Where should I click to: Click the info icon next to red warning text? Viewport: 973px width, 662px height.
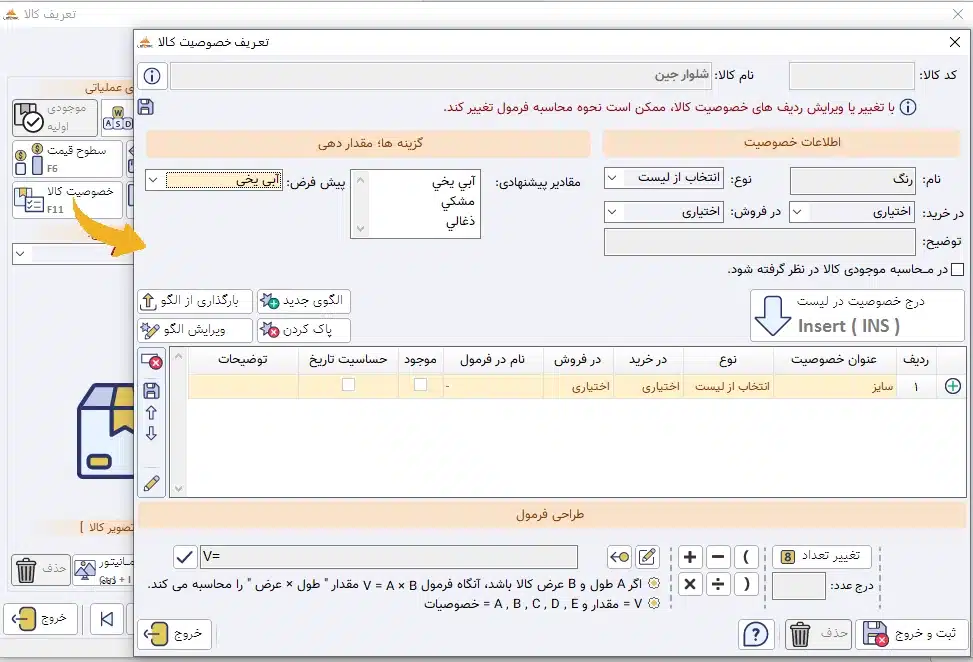click(x=907, y=107)
